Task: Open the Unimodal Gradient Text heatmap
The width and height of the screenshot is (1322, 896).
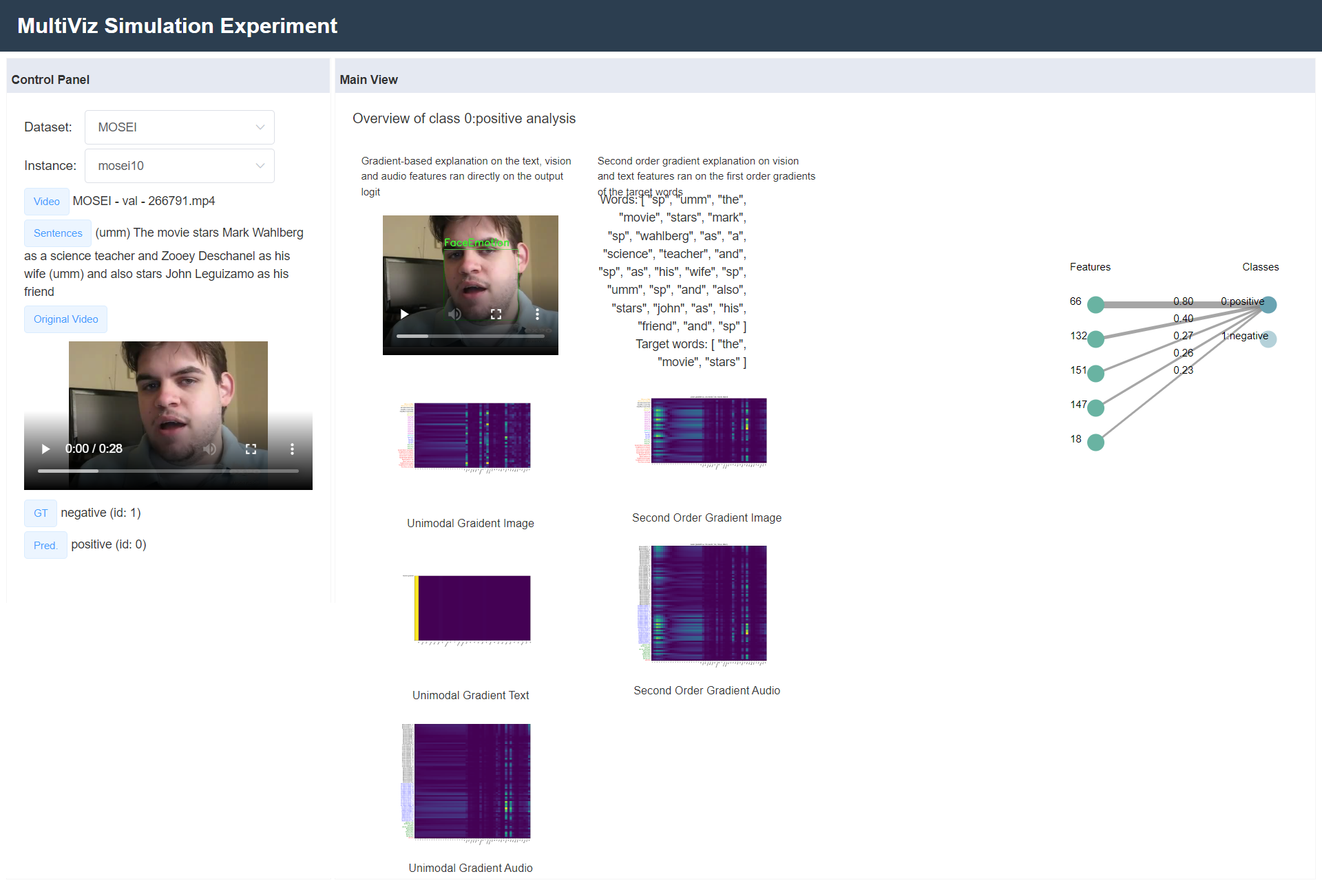Action: tap(471, 608)
